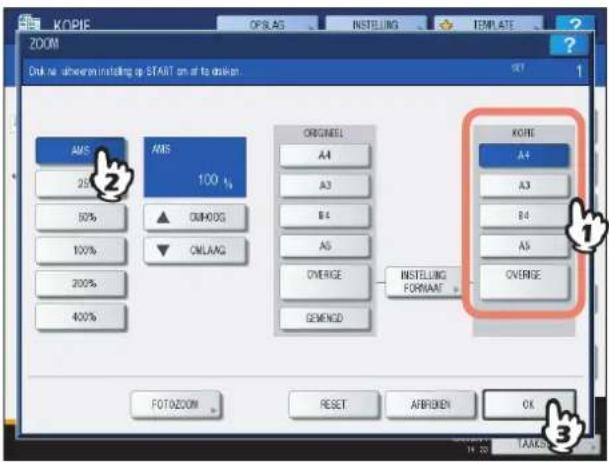Confirm zoom settings with OK
The height and width of the screenshot is (462, 609).
529,405
